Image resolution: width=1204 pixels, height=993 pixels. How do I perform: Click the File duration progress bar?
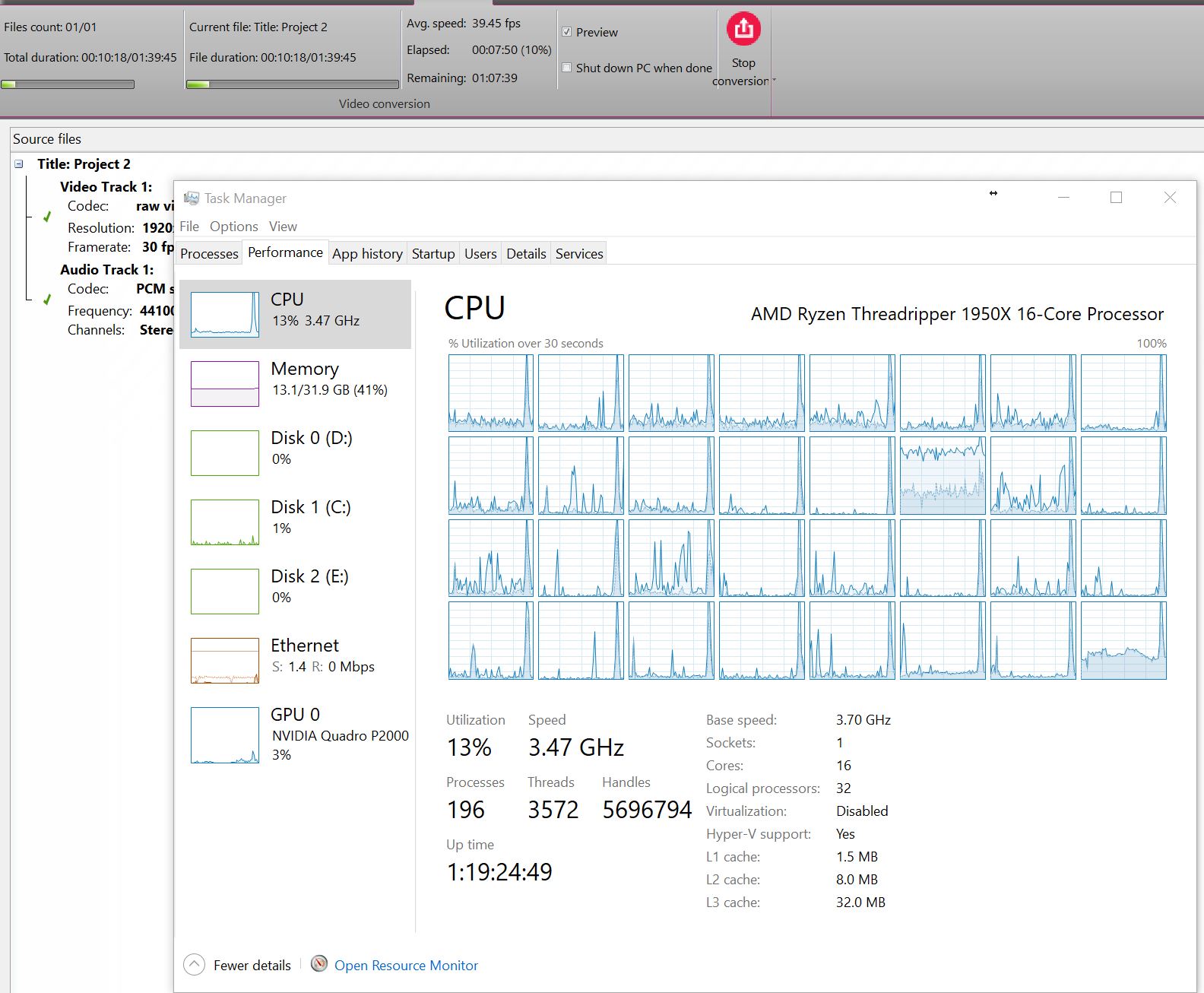[x=293, y=84]
